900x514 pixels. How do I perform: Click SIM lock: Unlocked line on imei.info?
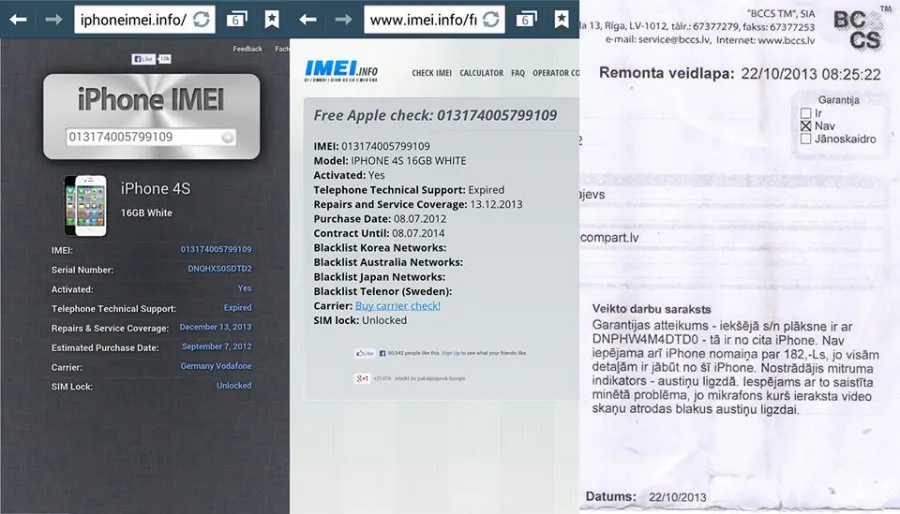pyautogui.click(x=360, y=320)
